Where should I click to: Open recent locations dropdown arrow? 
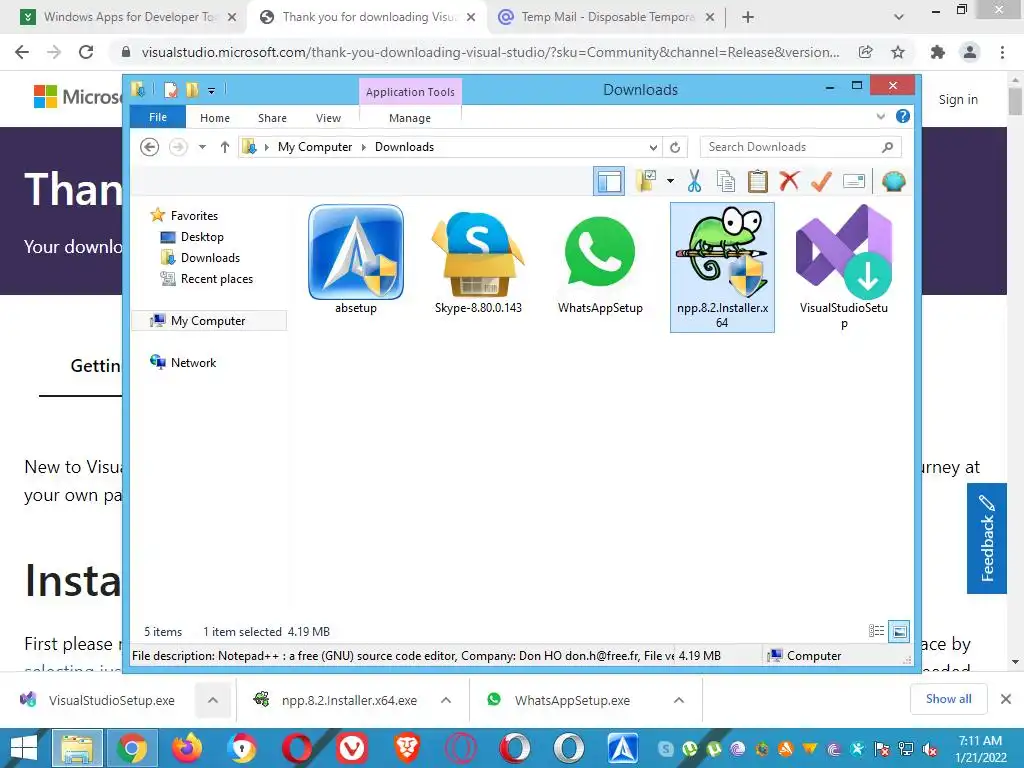202,147
